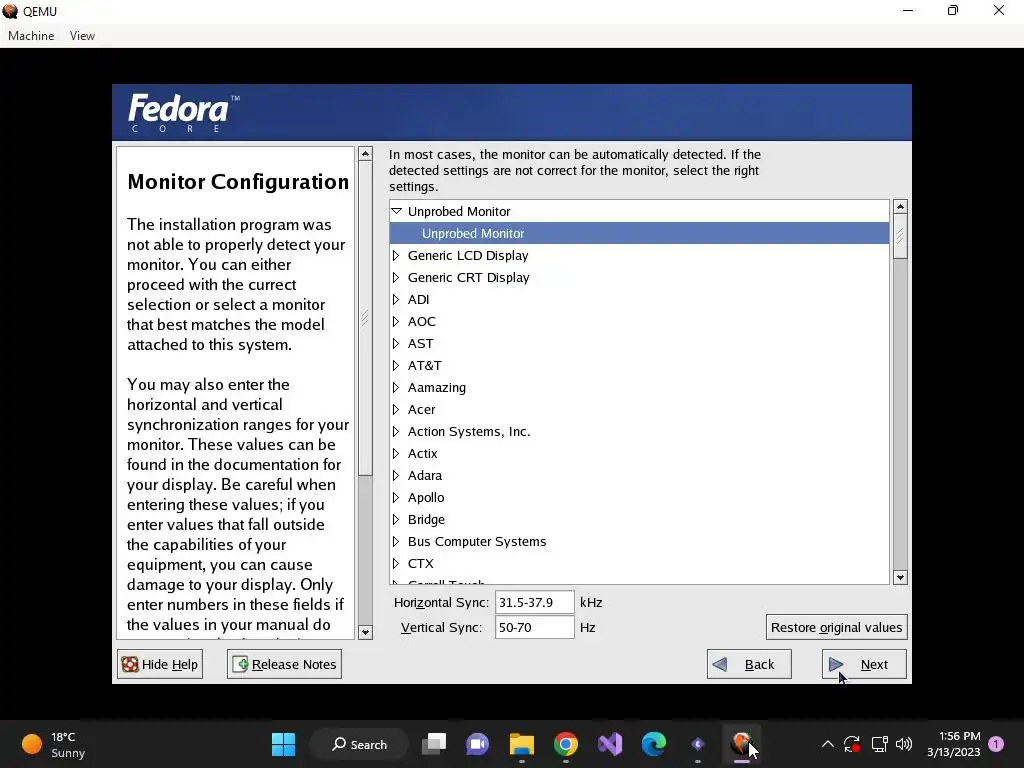Click the QEMU icon in taskbar
Image resolution: width=1024 pixels, height=768 pixels.
(x=741, y=744)
